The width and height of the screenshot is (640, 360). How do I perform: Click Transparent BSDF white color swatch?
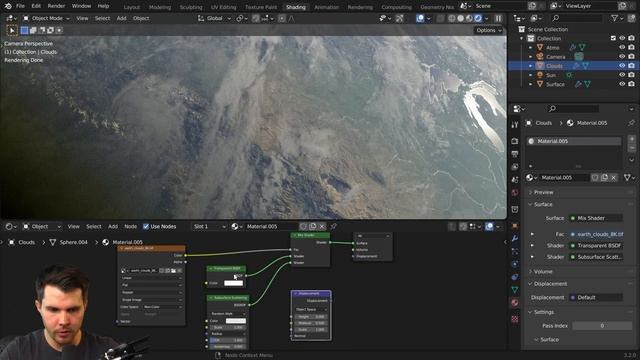(x=233, y=283)
